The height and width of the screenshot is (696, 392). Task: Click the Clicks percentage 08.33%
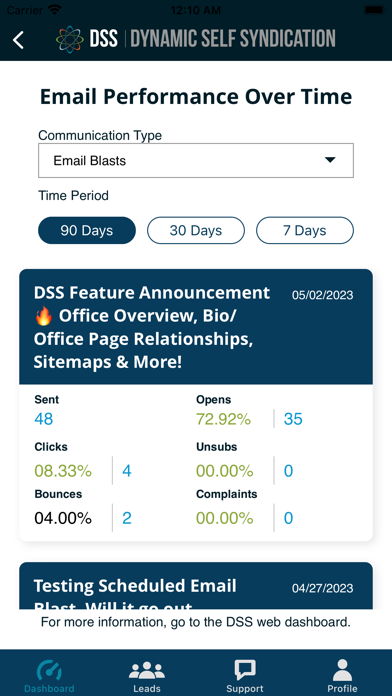pos(63,471)
